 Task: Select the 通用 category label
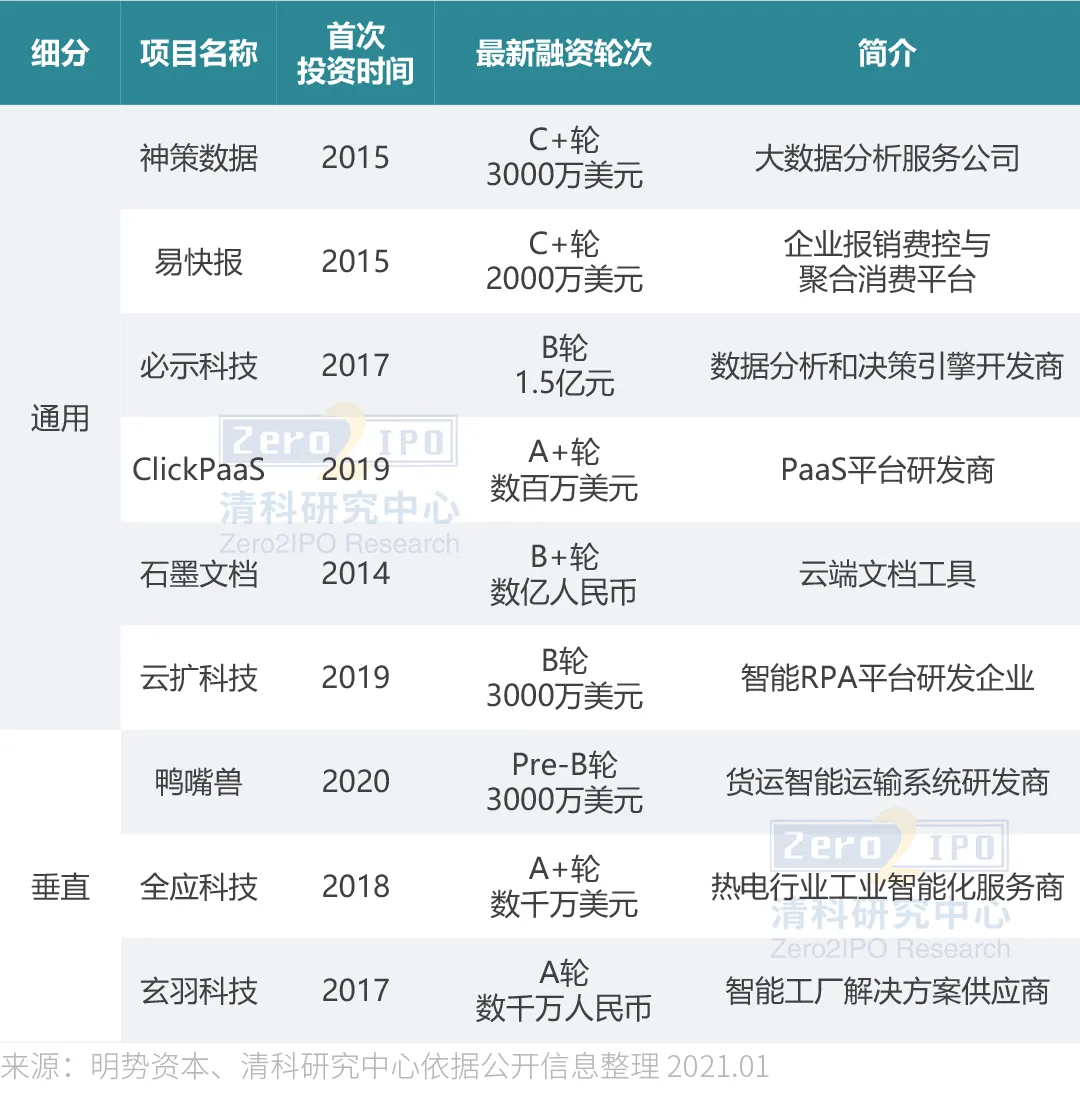(59, 418)
